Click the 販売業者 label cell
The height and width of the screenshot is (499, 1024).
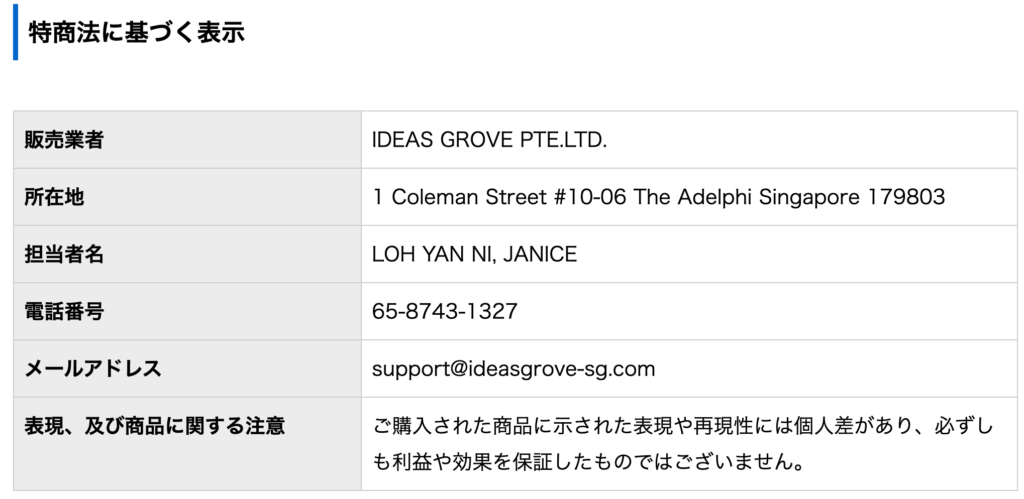(187, 140)
